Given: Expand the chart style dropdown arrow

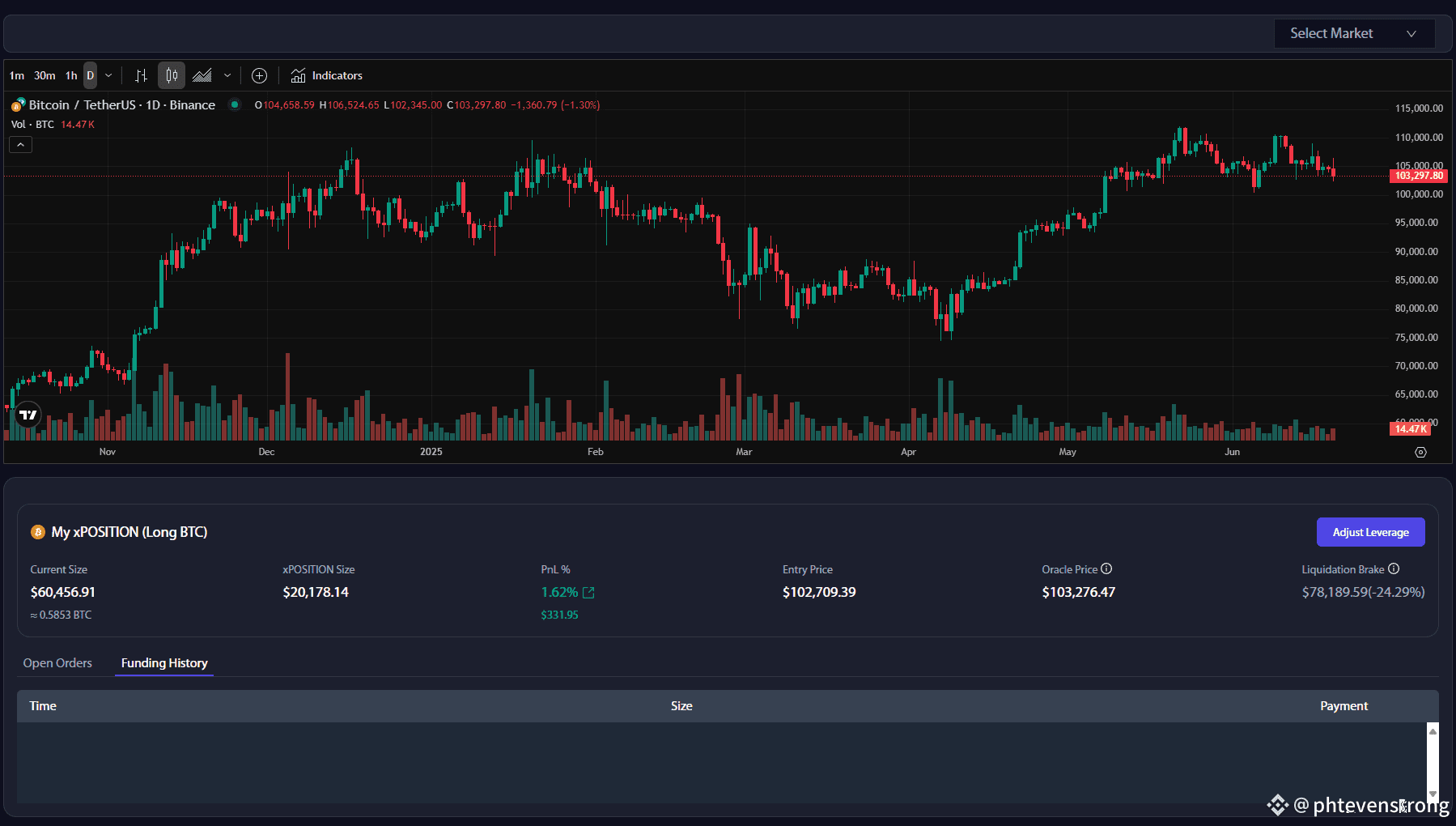Looking at the screenshot, I should [227, 75].
